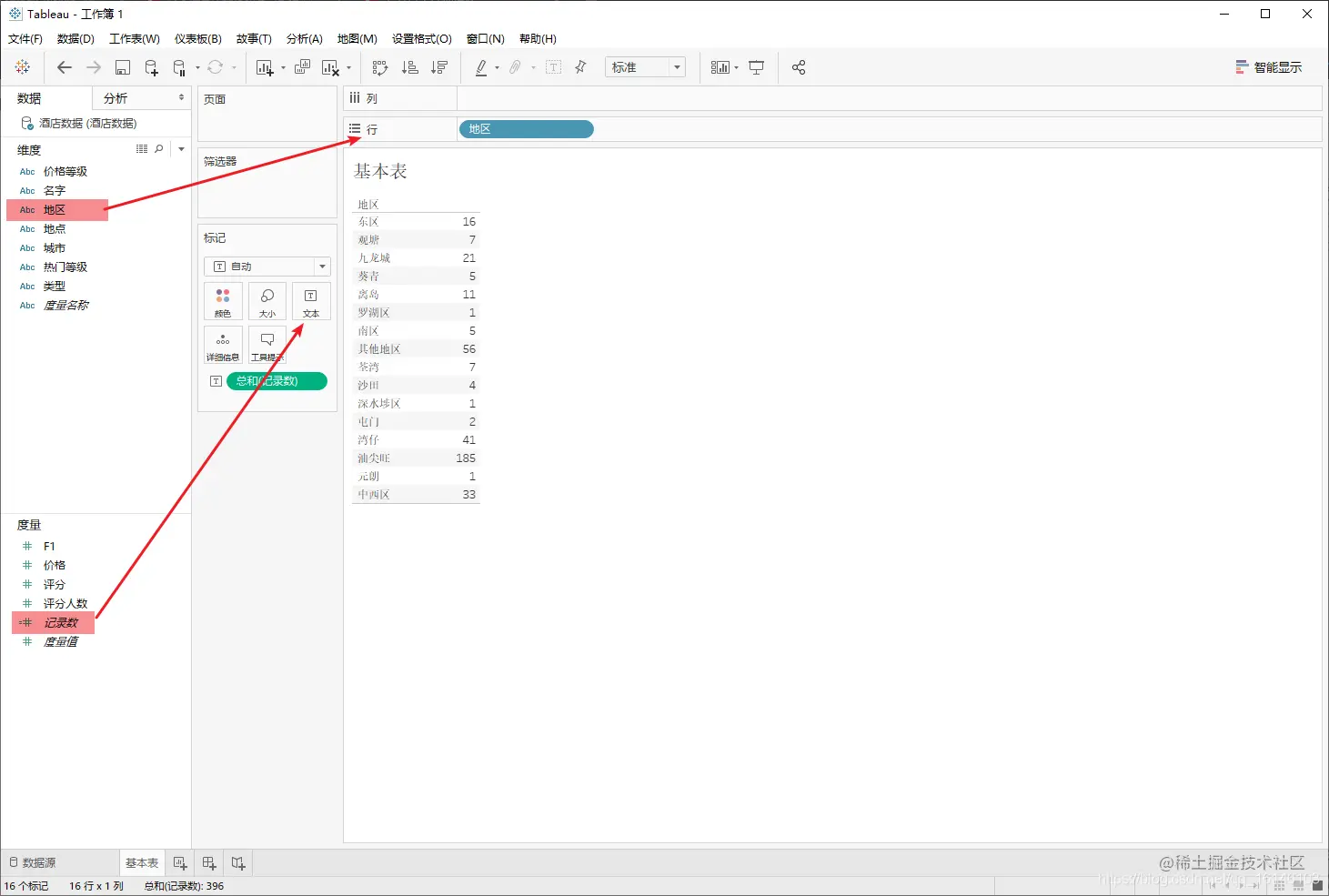Click new story tab icon at bottom

tap(238, 863)
